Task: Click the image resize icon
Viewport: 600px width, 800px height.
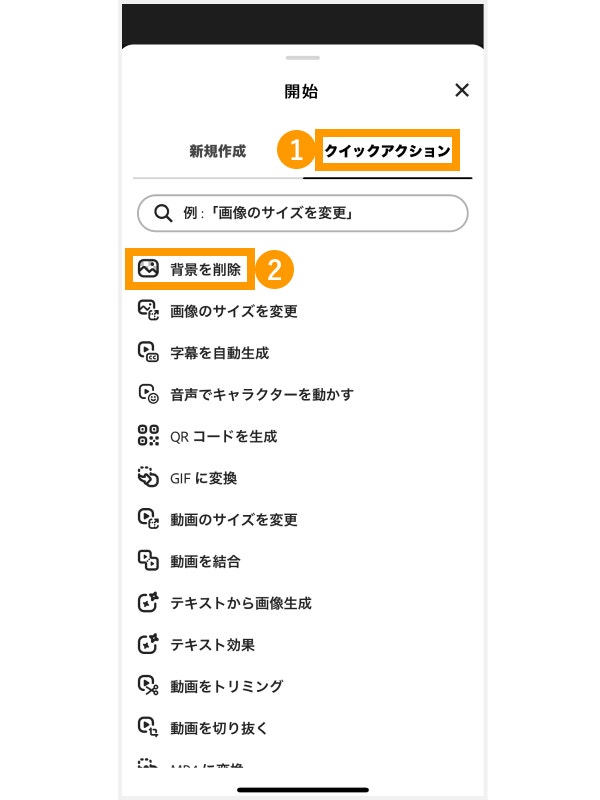Action: click(148, 311)
